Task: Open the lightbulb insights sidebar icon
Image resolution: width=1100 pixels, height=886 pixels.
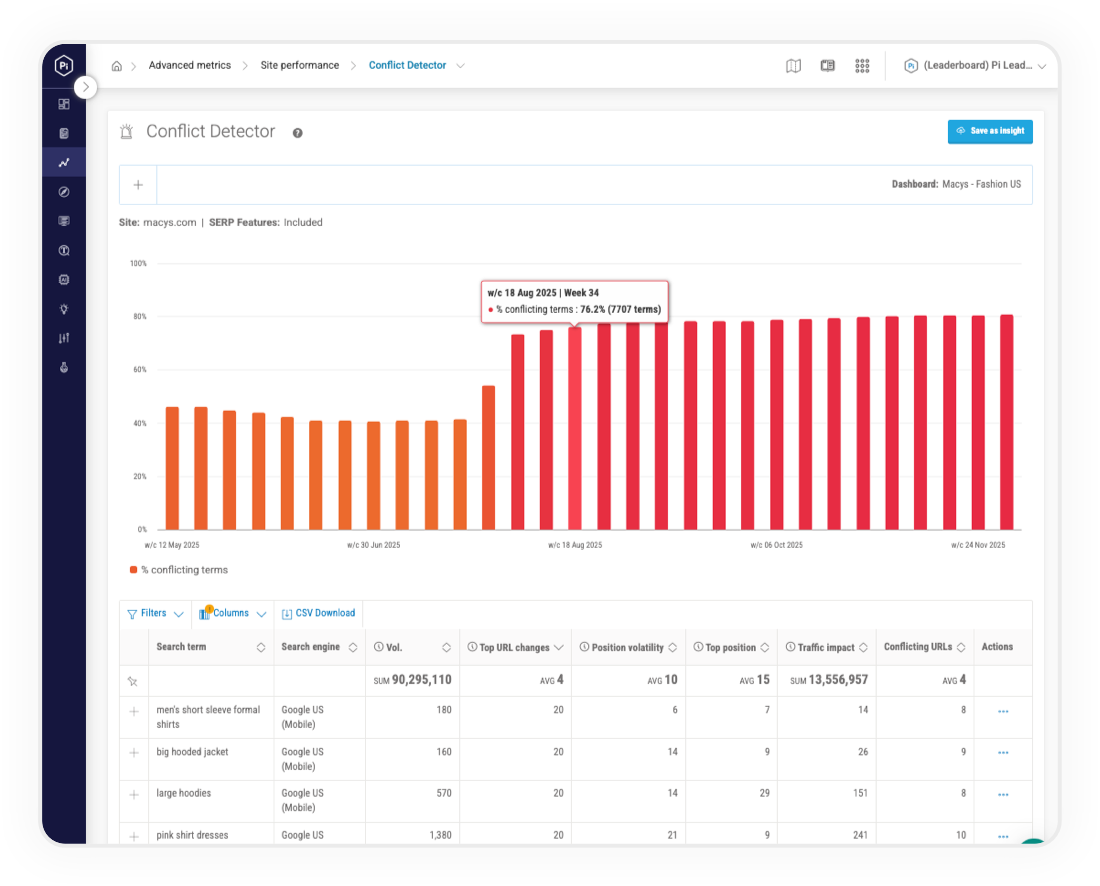Action: 64,309
